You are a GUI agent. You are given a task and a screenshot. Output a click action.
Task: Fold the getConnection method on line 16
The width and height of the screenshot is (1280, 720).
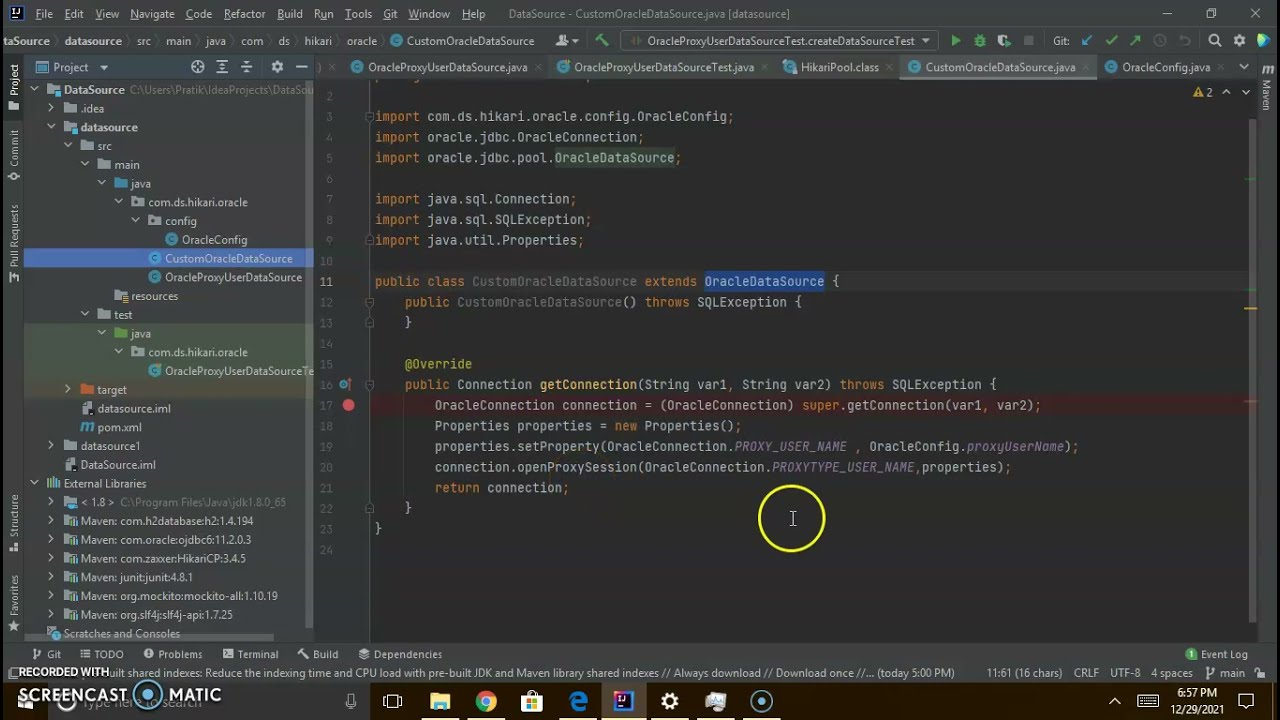(369, 384)
